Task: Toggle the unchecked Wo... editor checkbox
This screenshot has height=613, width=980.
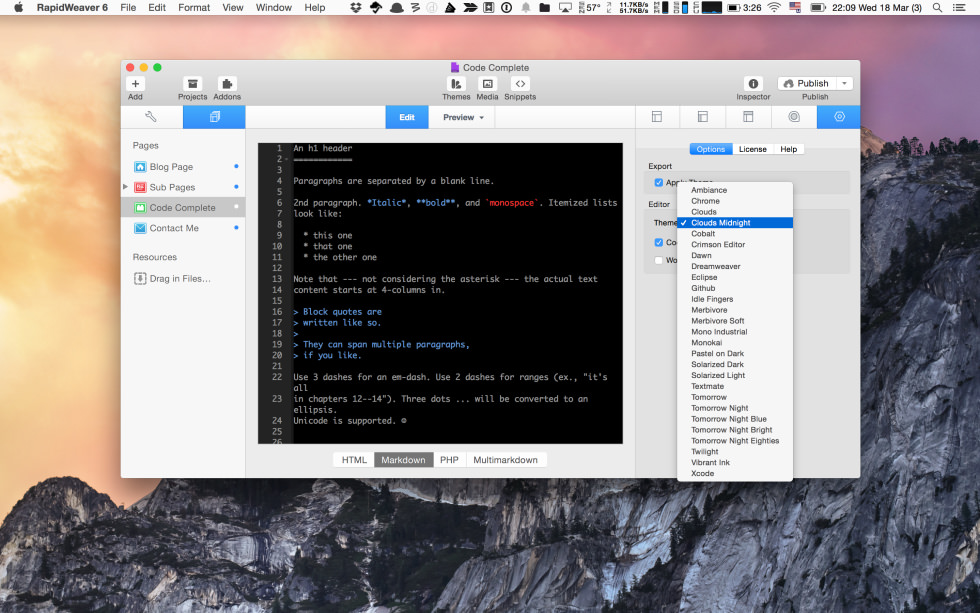Action: point(658,260)
